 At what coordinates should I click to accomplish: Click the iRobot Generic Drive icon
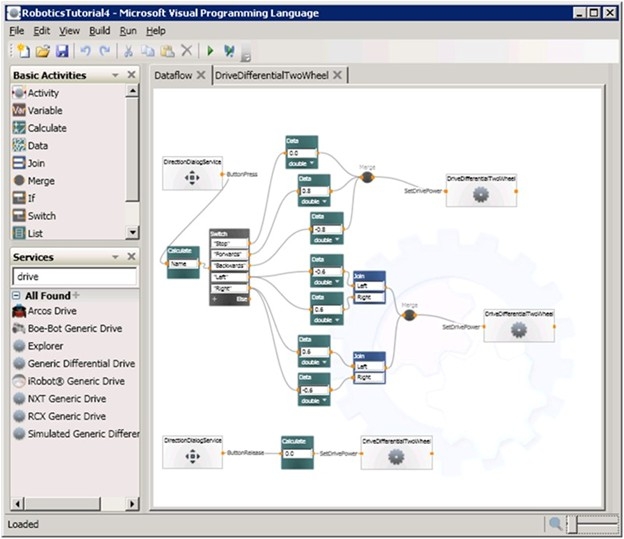pyautogui.click(x=19, y=381)
